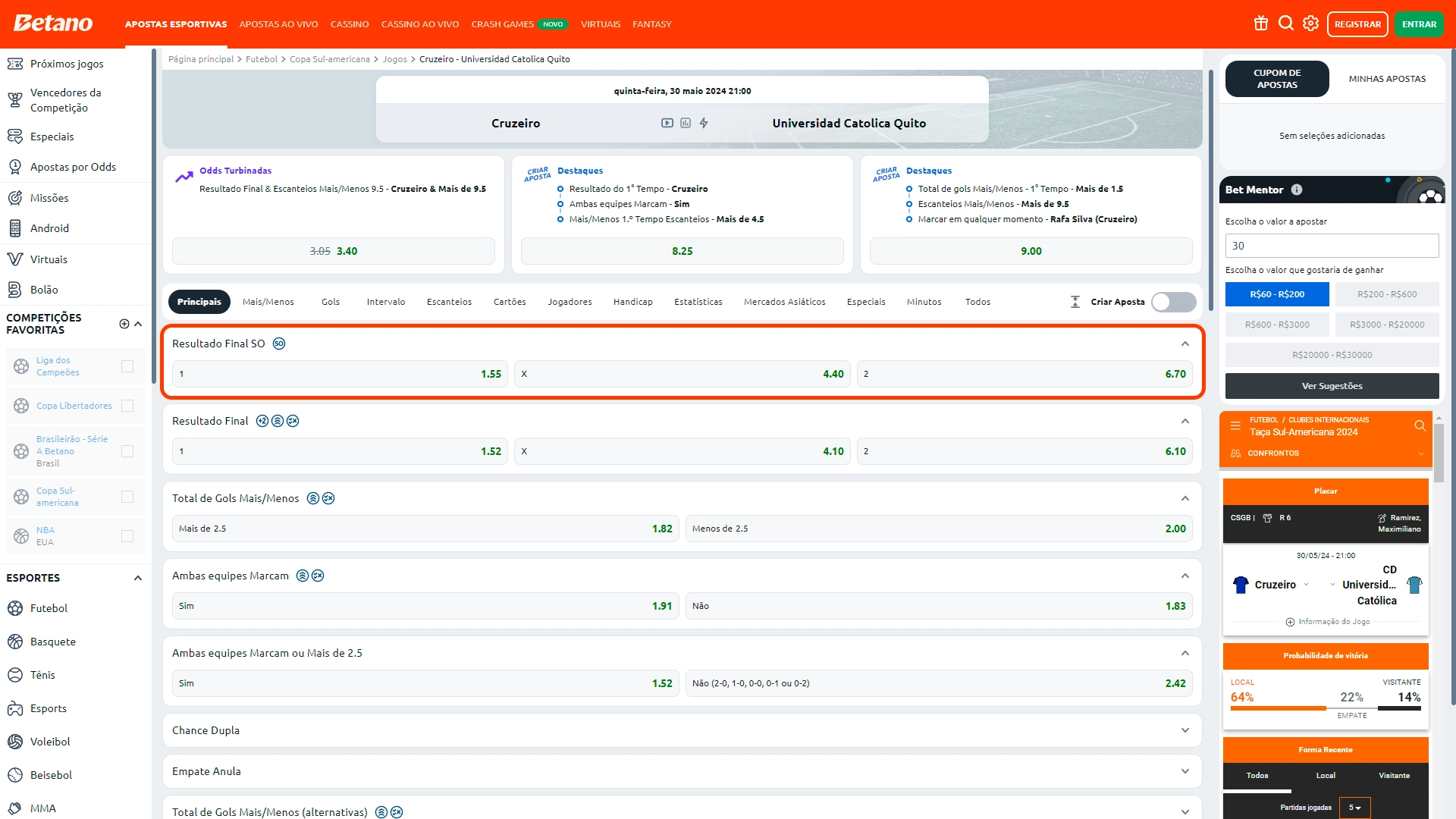This screenshot has width=1456, height=819.
Task: Open the match statistics icon in match header
Action: (x=686, y=123)
